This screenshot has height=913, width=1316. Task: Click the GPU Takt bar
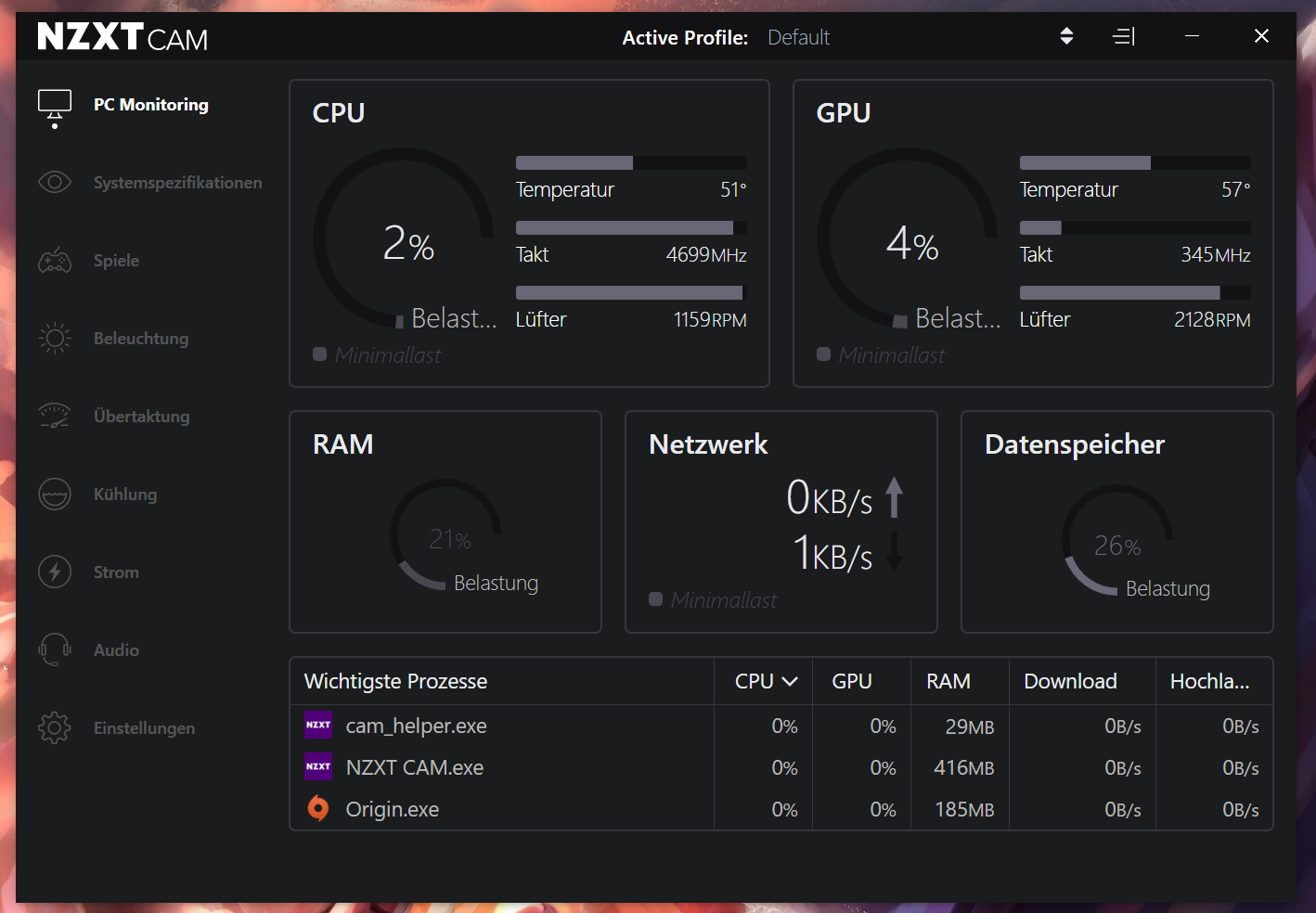click(x=1135, y=227)
